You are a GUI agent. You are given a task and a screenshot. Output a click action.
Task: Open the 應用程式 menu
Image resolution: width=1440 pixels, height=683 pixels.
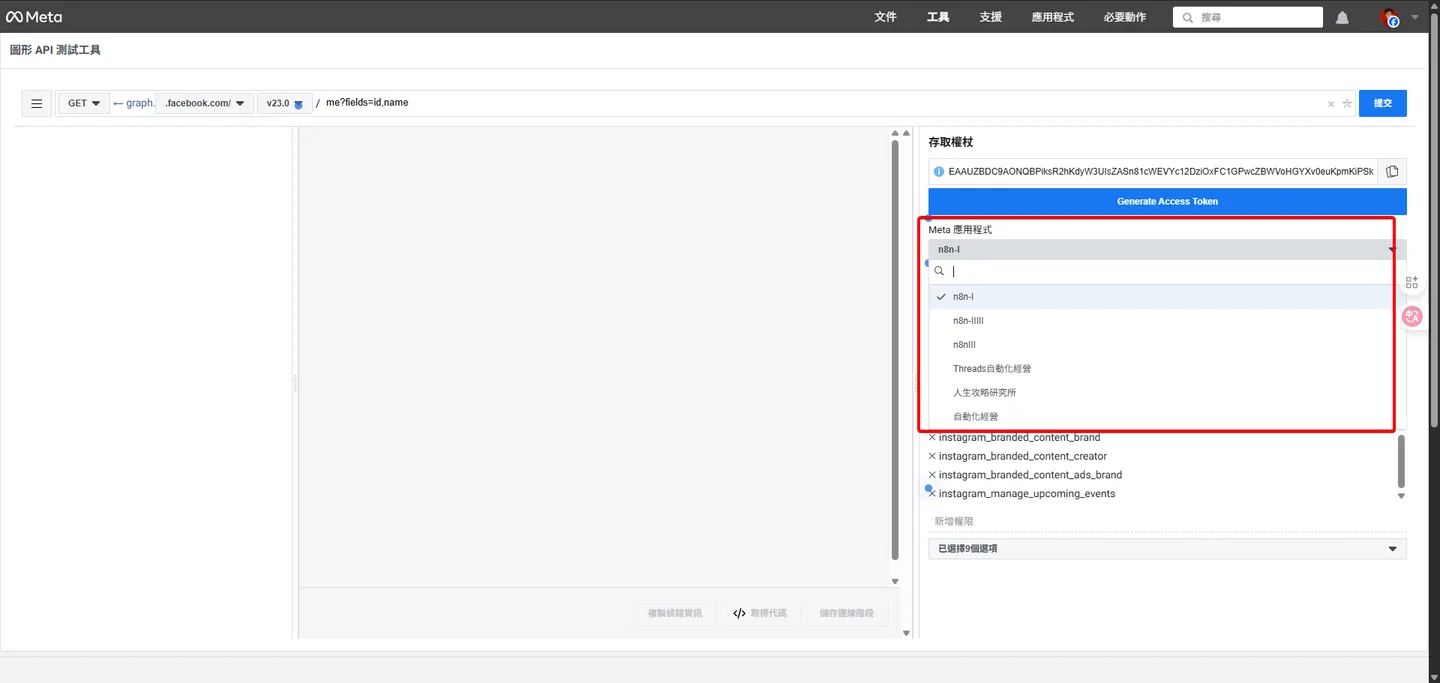point(1052,17)
